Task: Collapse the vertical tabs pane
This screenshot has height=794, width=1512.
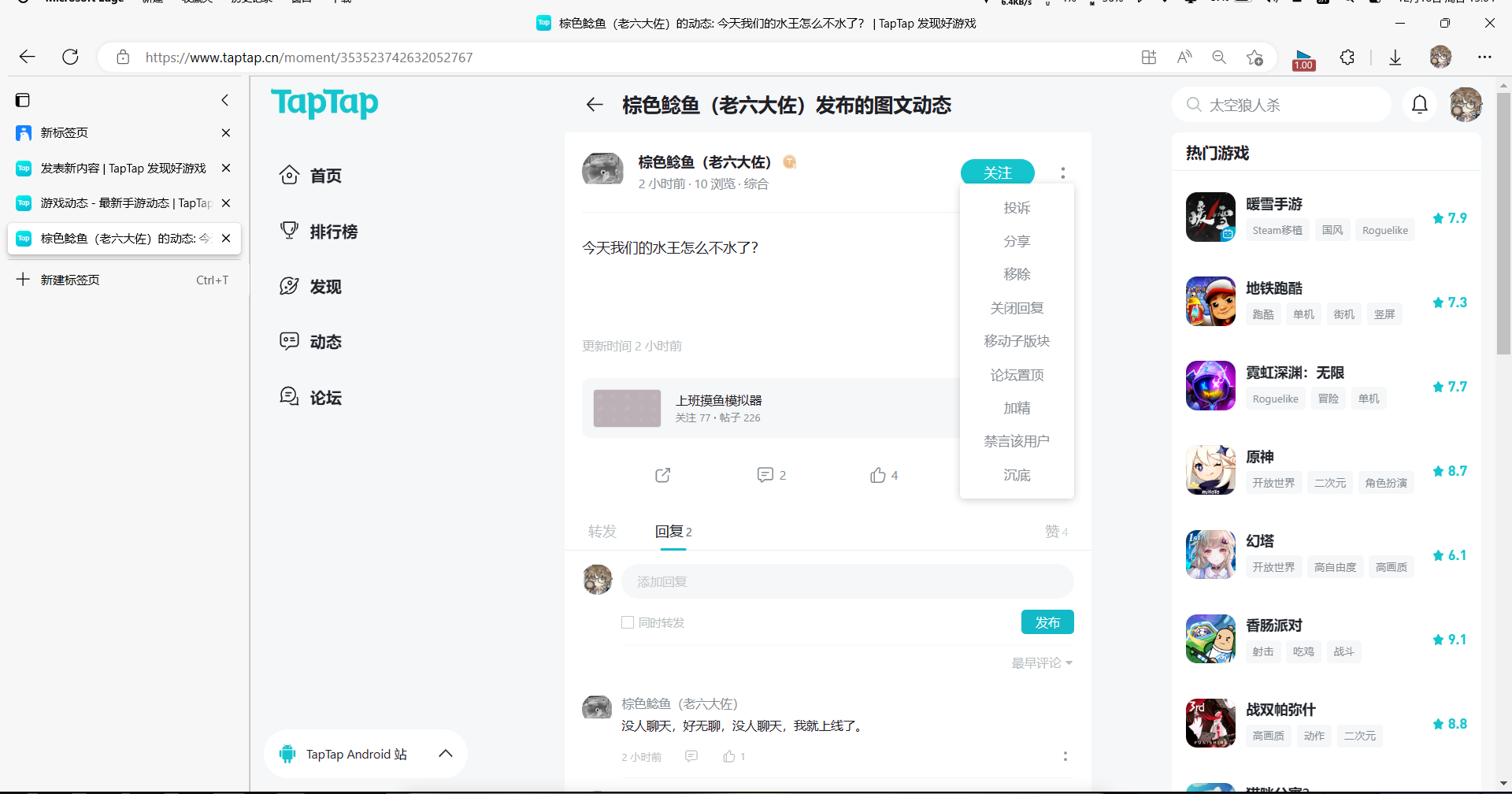Action: (225, 100)
